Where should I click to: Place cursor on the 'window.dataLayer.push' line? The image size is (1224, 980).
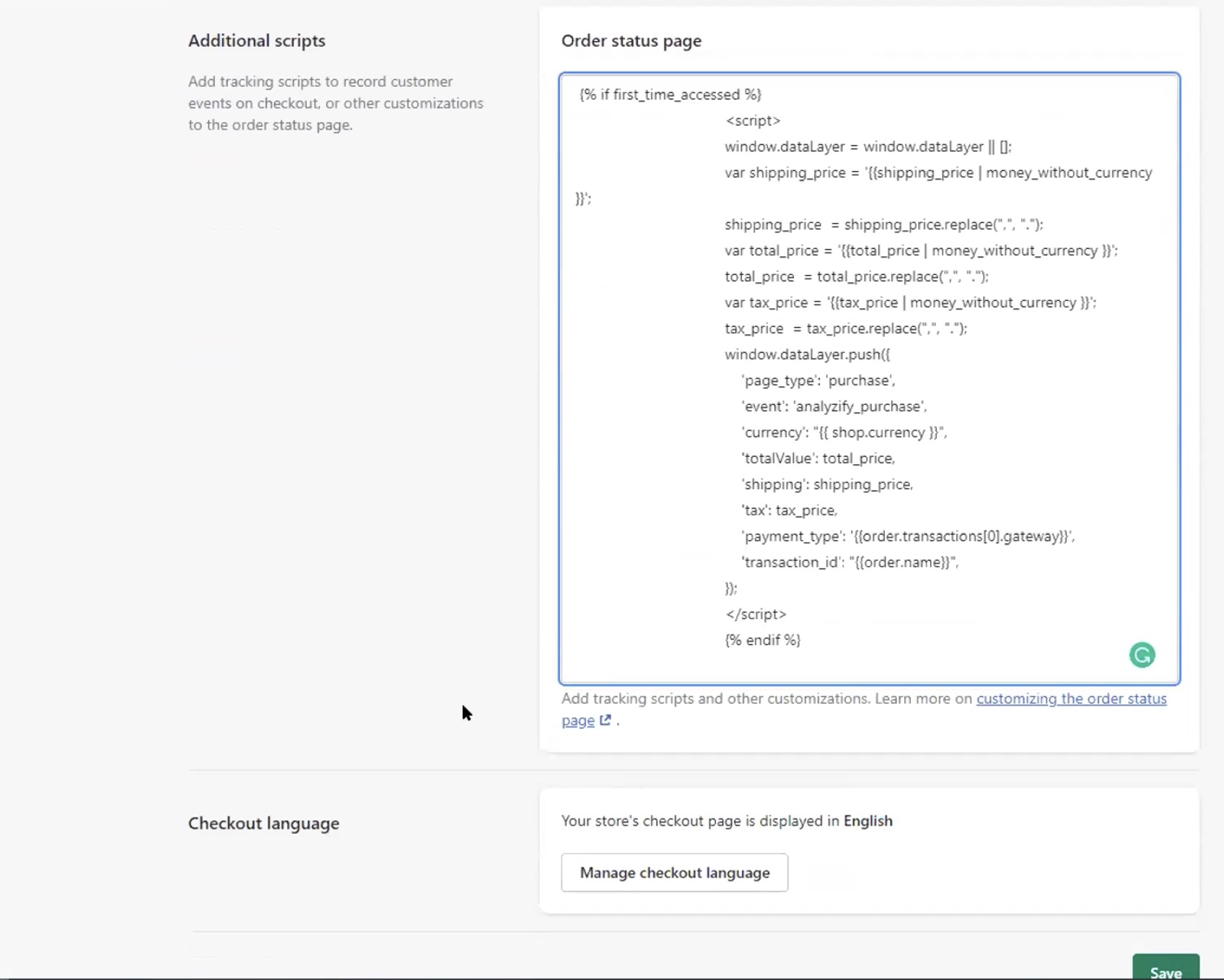click(807, 354)
